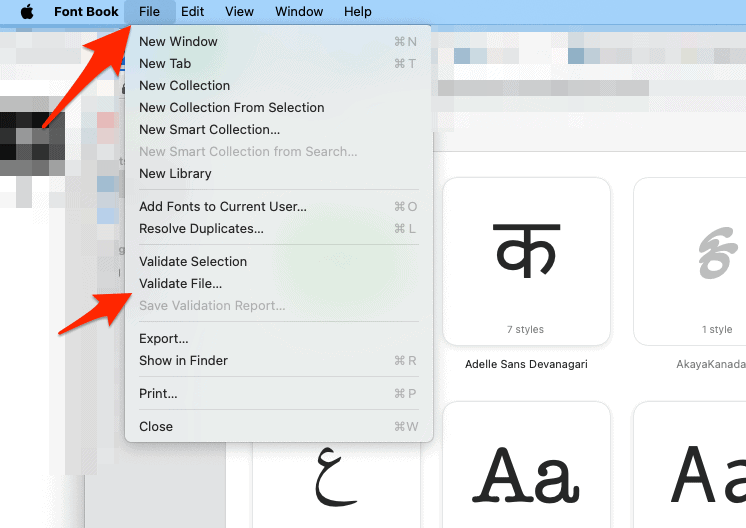Open the Help menu
This screenshot has width=746, height=528.
(357, 12)
